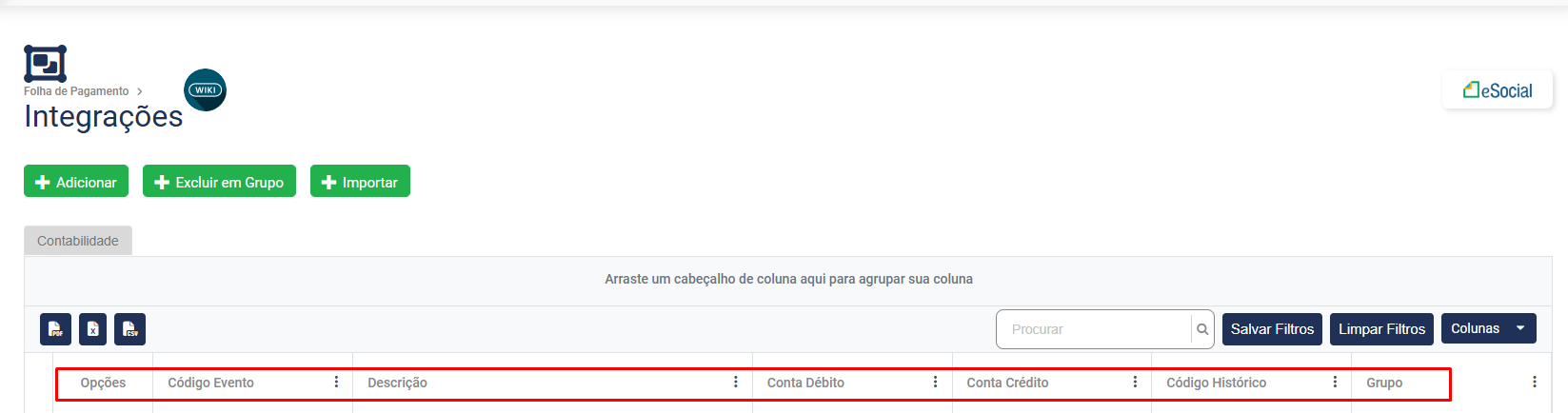Export the table to Excel
This screenshot has height=413, width=1568.
coord(92,329)
